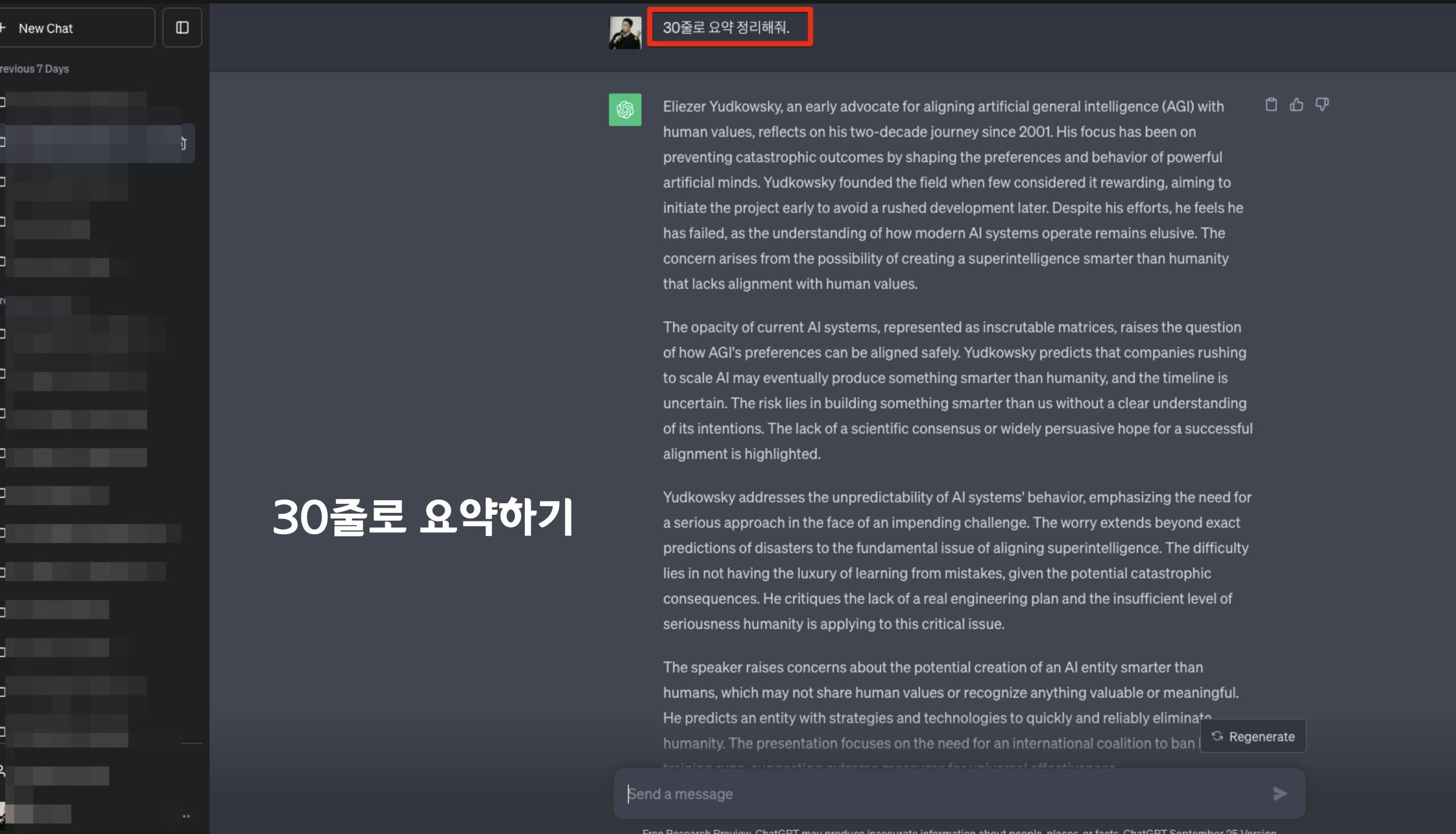Viewport: 1456px width, 834px height.
Task: Click the Regenerate button
Action: (1253, 736)
